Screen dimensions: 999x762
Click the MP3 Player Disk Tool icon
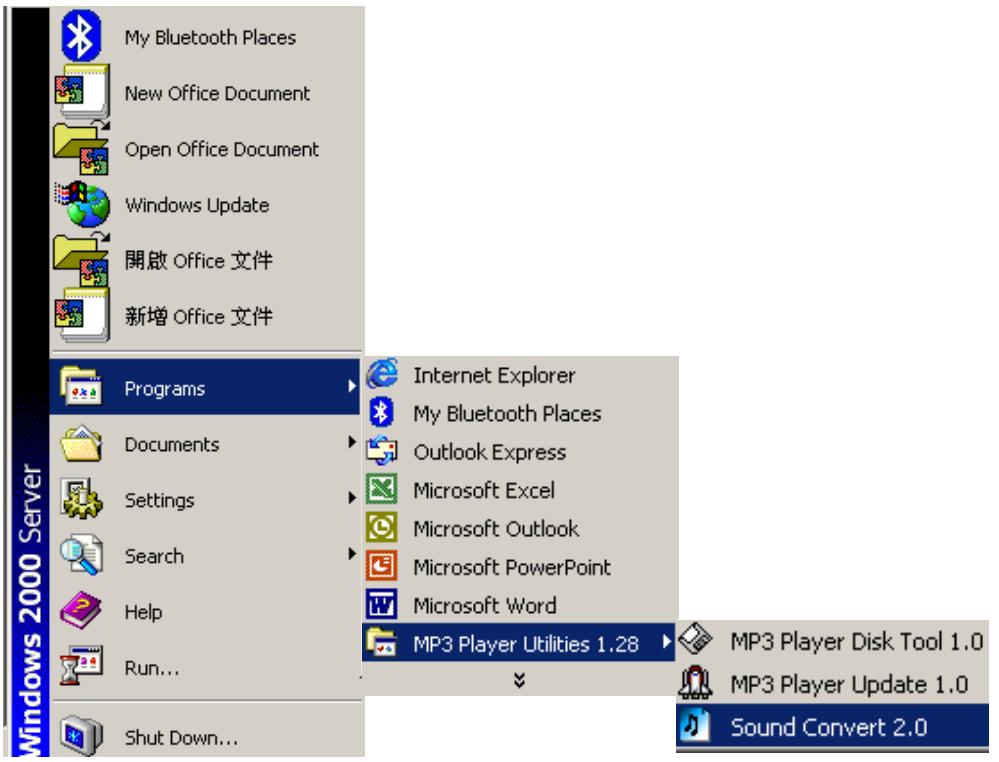point(695,639)
